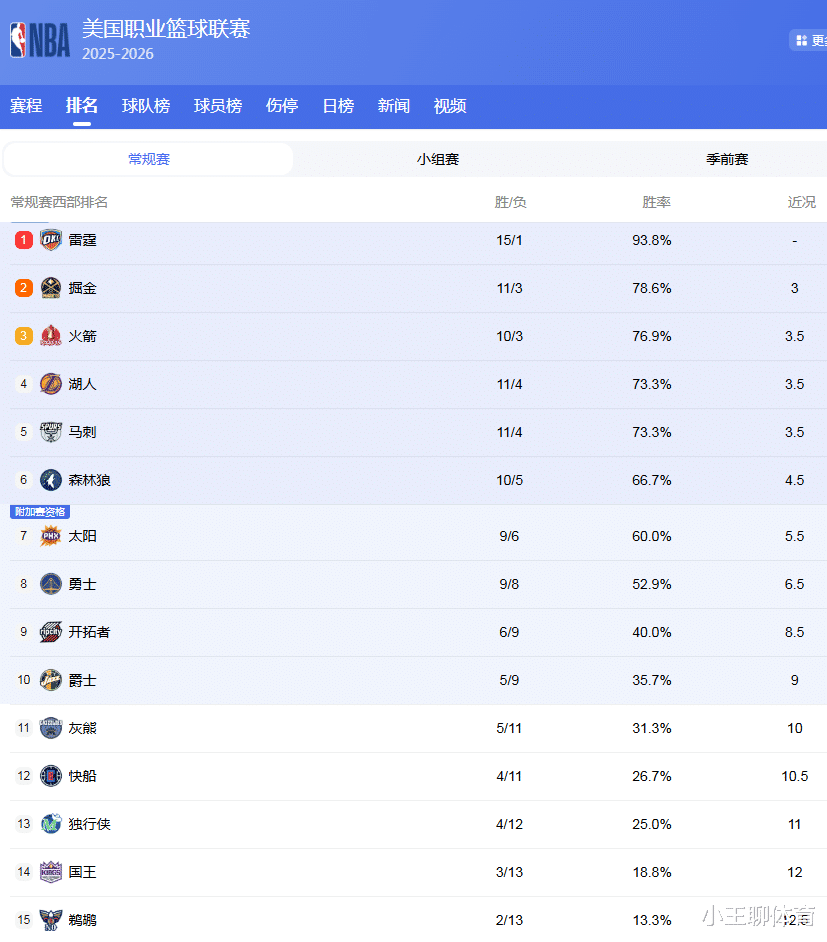Click the Suns (太阳) team logo
This screenshot has width=827, height=942.
pyautogui.click(x=50, y=536)
